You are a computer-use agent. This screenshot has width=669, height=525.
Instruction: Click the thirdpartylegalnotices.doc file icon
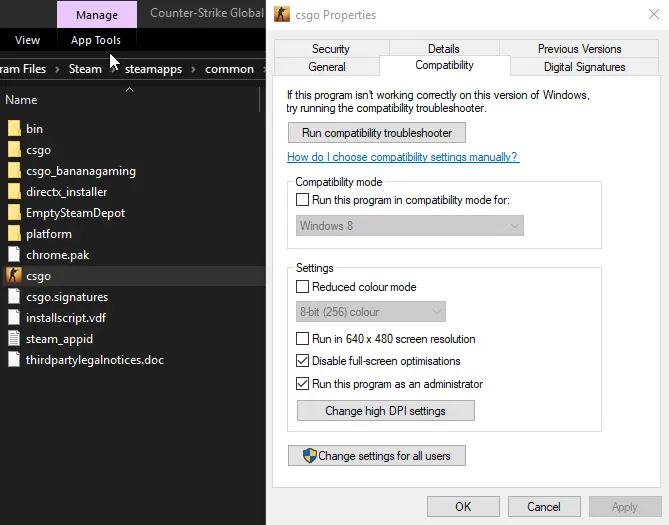tap(14, 359)
